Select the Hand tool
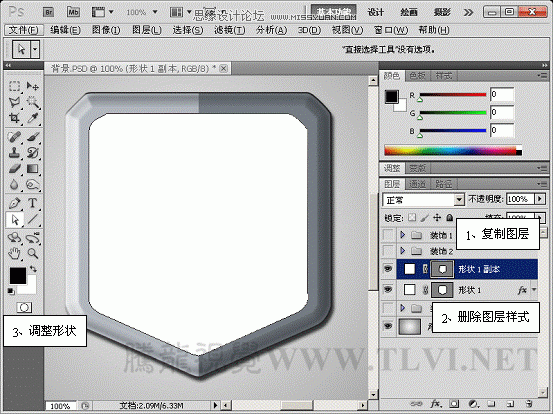 tap(14, 253)
